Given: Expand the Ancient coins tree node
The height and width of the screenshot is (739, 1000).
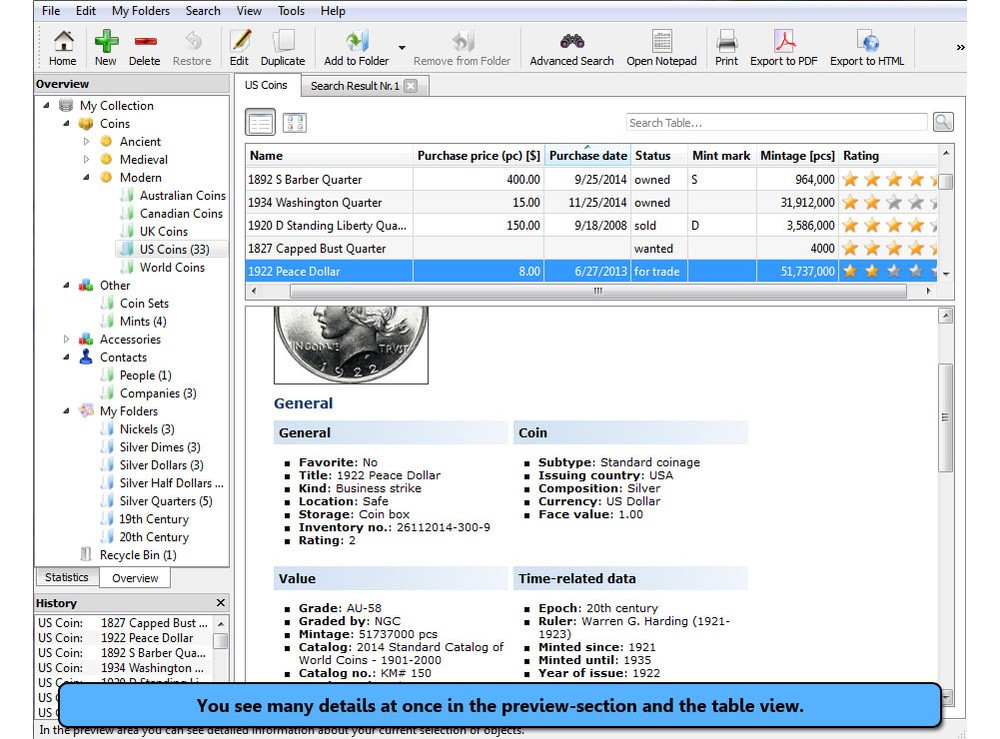Looking at the screenshot, I should tap(86, 141).
